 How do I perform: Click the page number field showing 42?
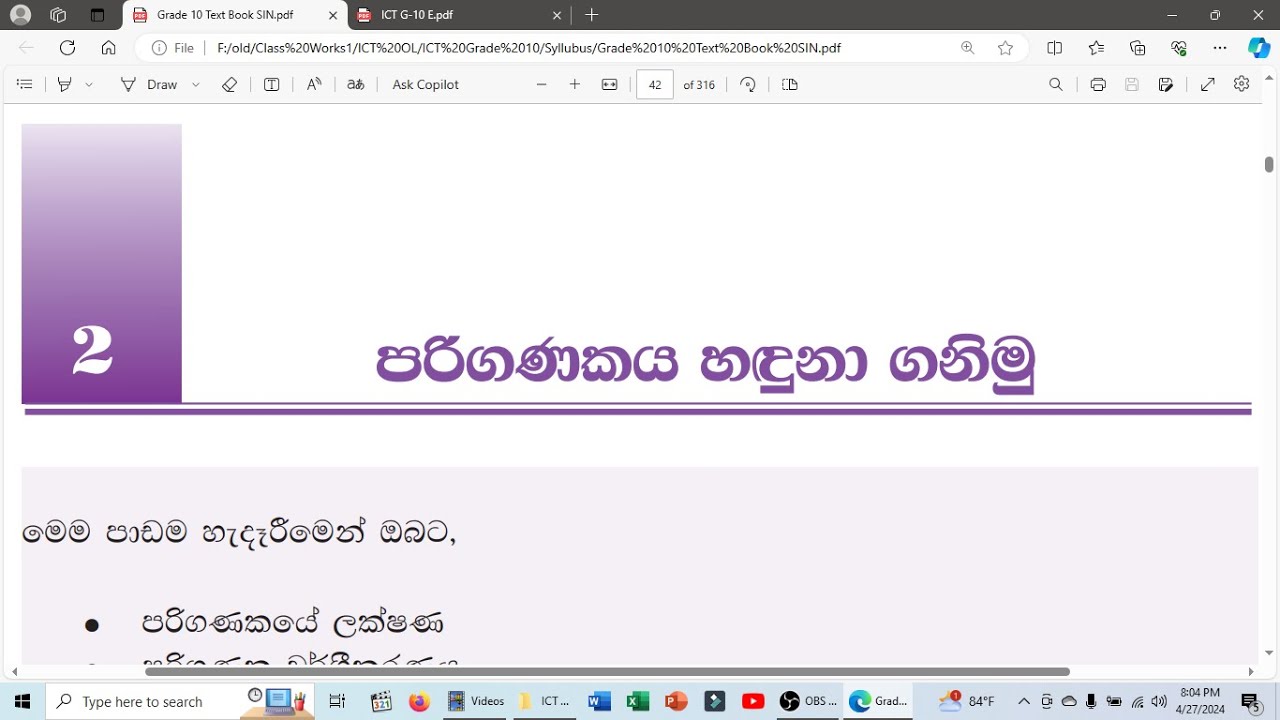click(x=655, y=85)
